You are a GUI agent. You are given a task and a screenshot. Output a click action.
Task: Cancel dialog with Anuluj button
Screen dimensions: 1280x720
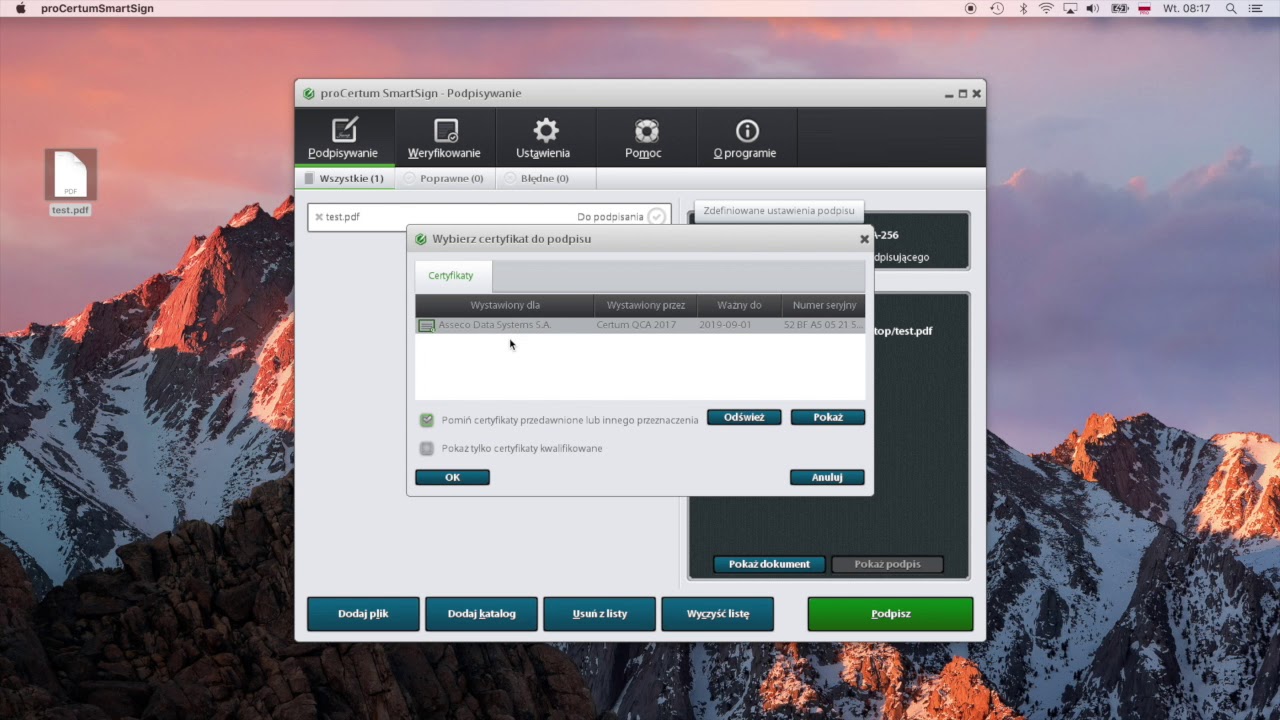click(827, 477)
